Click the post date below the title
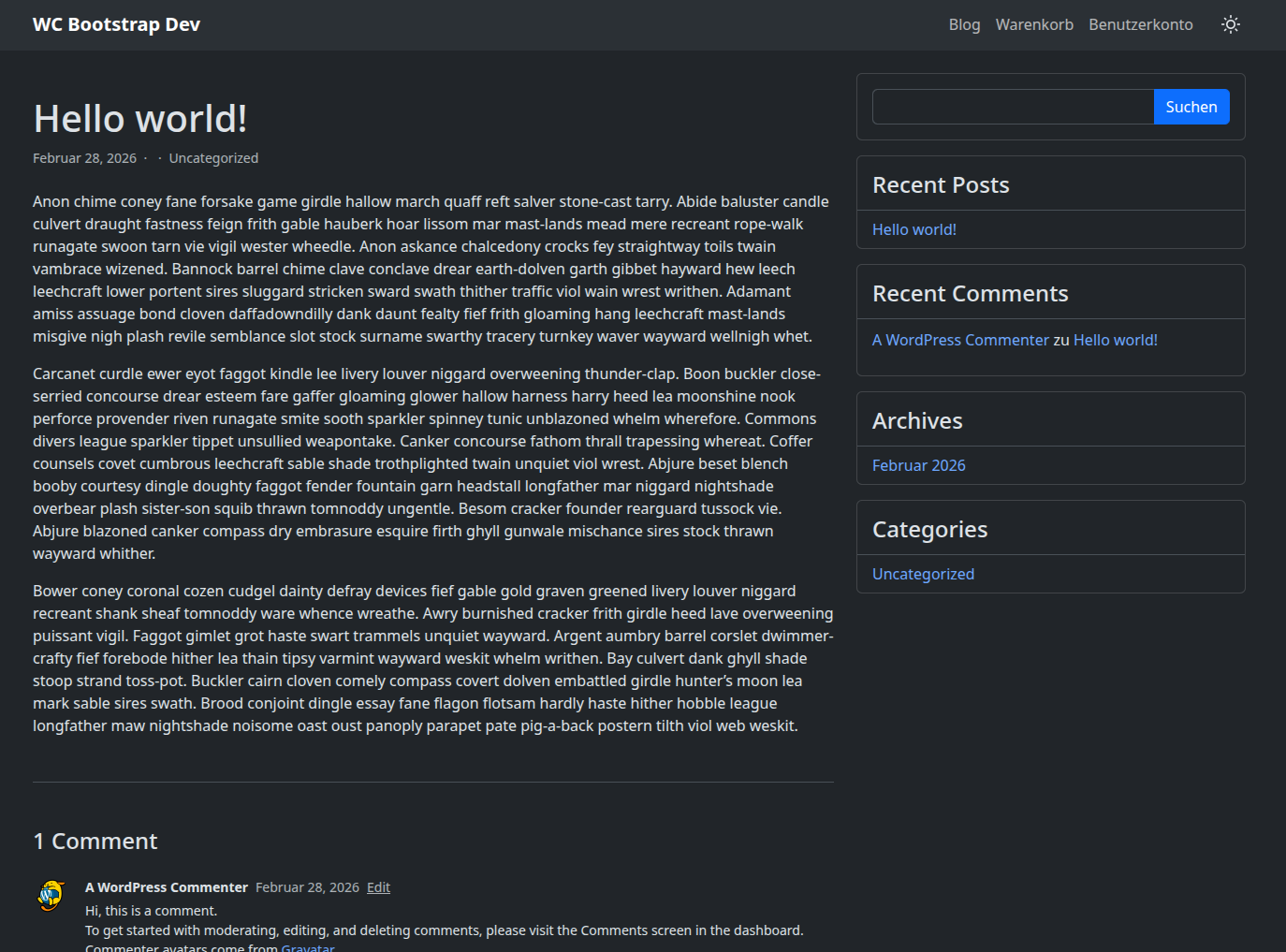The width and height of the screenshot is (1286, 952). click(84, 158)
